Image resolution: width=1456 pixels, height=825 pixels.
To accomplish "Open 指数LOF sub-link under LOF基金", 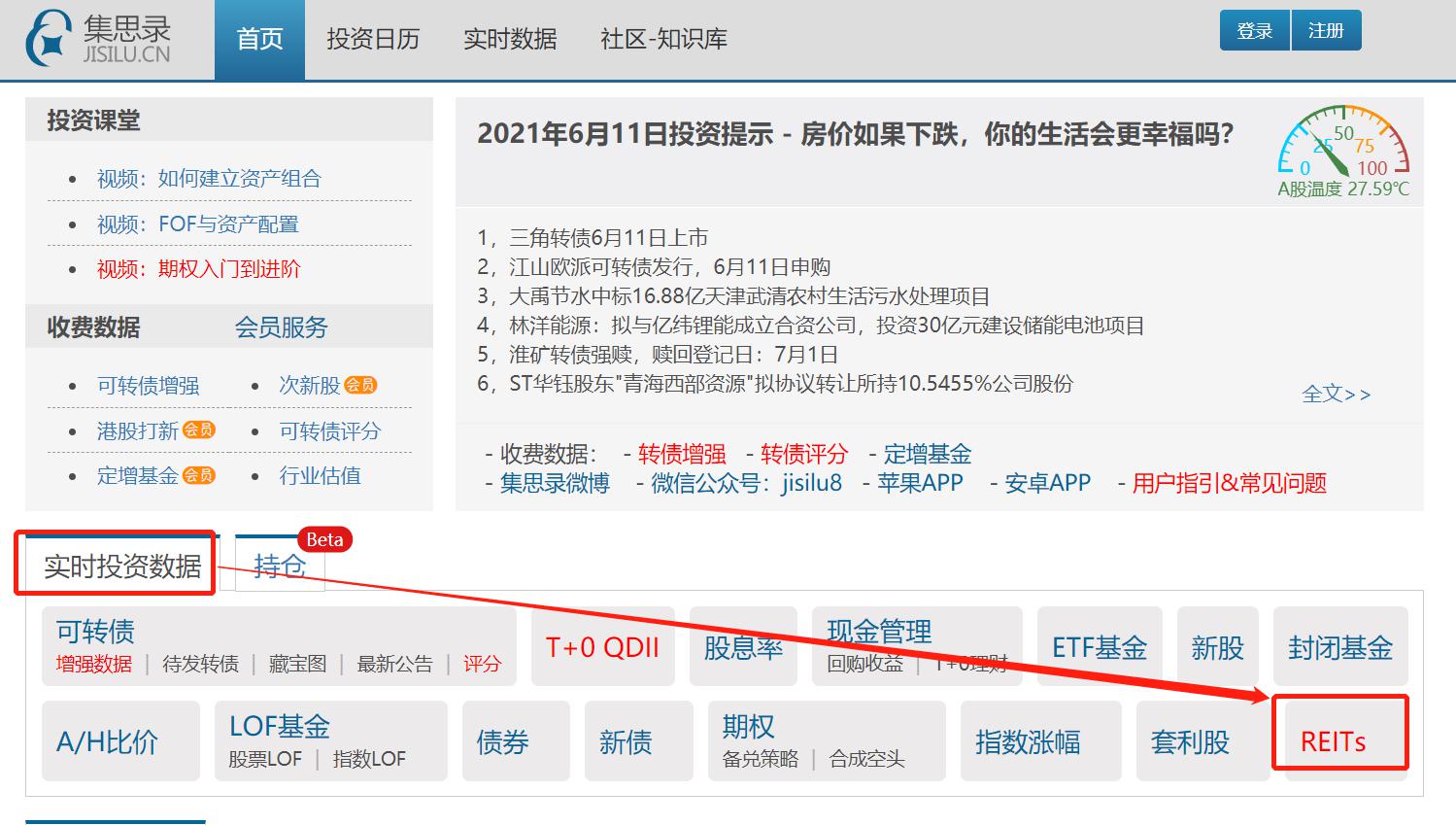I will coord(369,759).
